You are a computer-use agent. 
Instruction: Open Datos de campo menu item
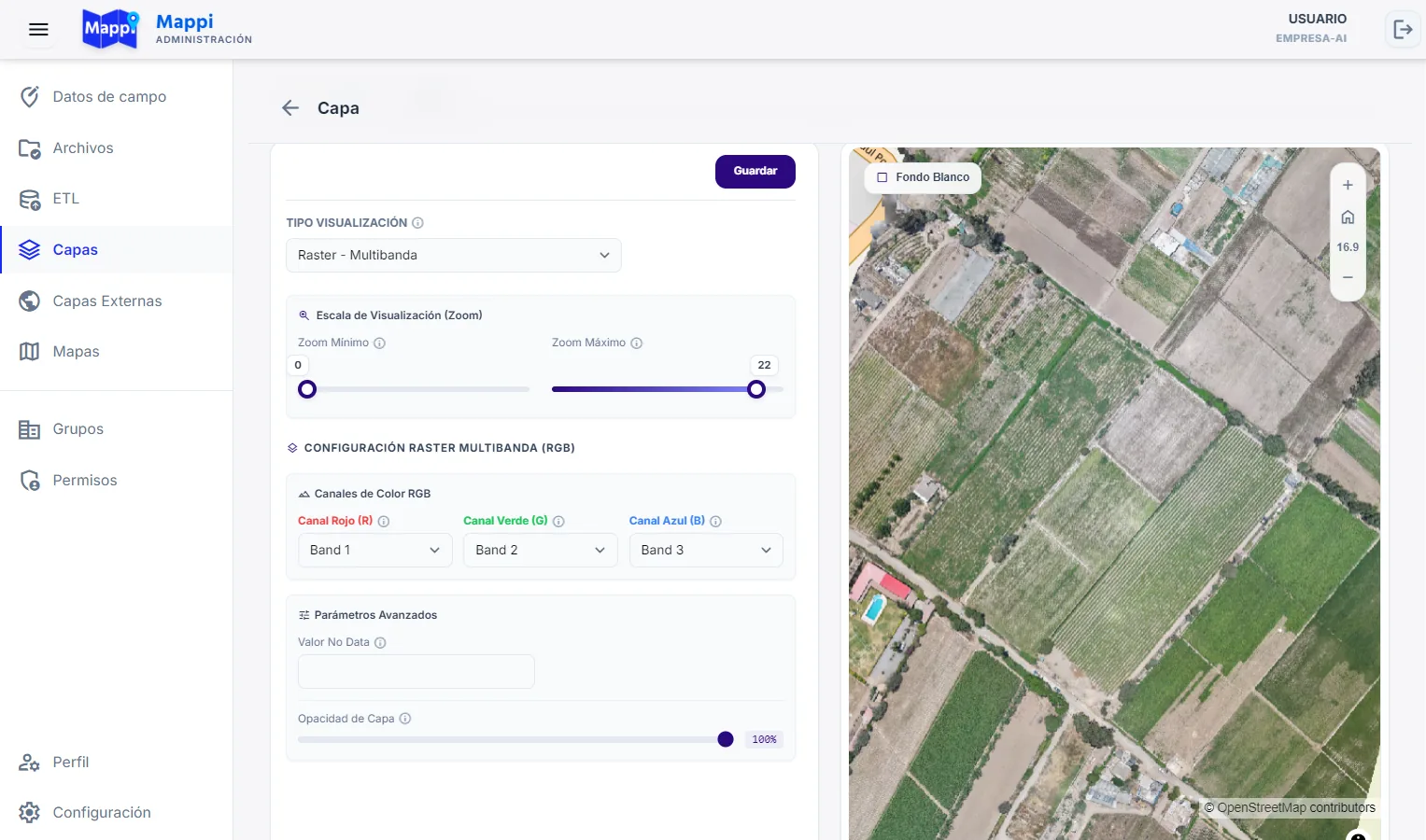pos(116,97)
